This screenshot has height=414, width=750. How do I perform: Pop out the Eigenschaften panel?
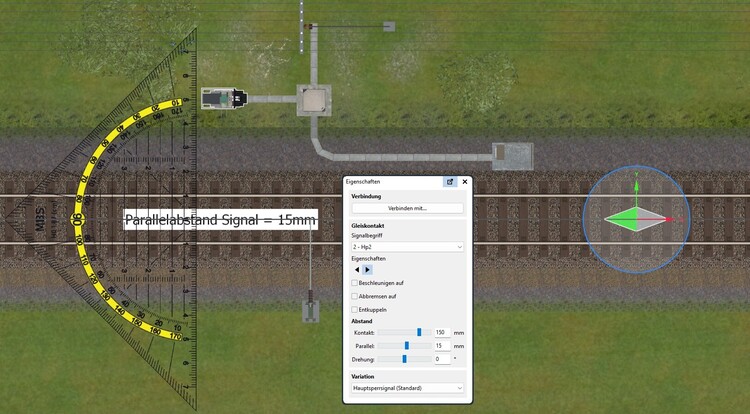(x=450, y=182)
